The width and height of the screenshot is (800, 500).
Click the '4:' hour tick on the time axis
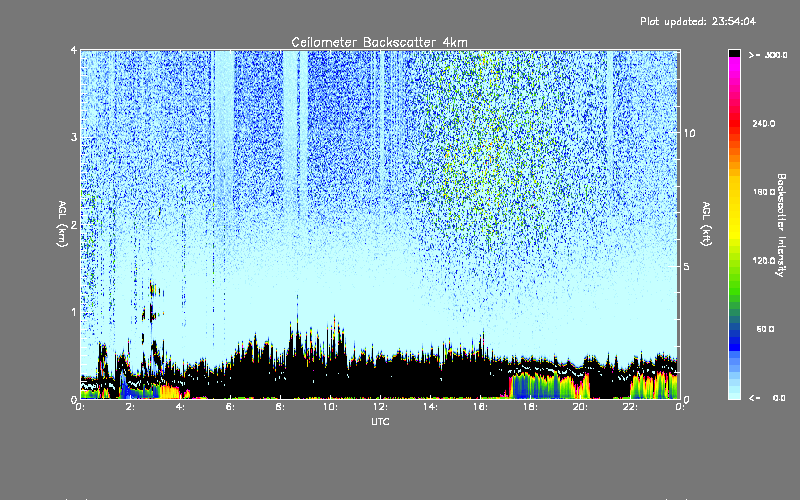181,407
